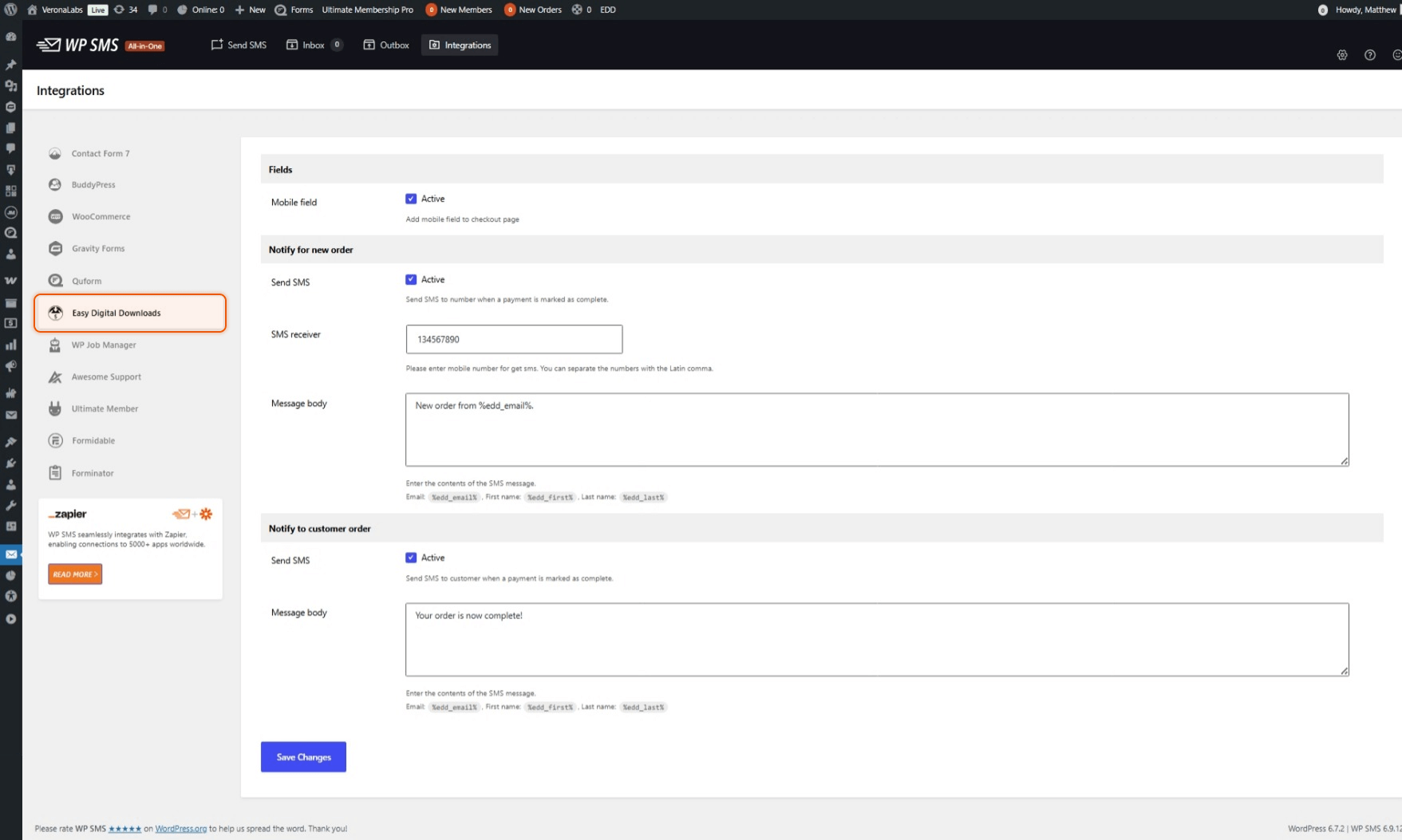The image size is (1402, 840).
Task: Open the VeronaLabs site home icon
Action: pyautogui.click(x=32, y=10)
